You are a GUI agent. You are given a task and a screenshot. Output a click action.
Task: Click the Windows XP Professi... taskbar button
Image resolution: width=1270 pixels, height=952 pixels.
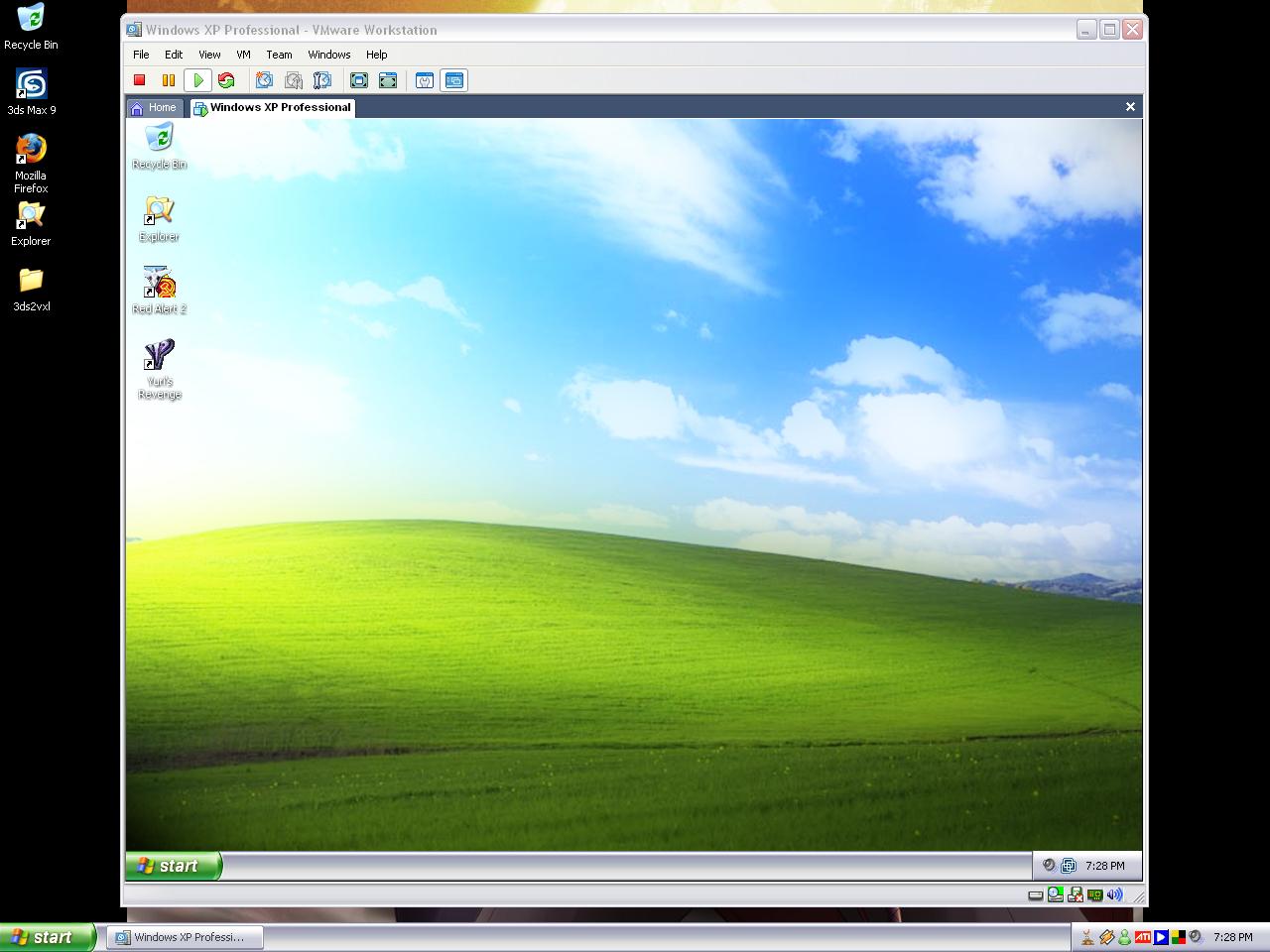point(187,937)
